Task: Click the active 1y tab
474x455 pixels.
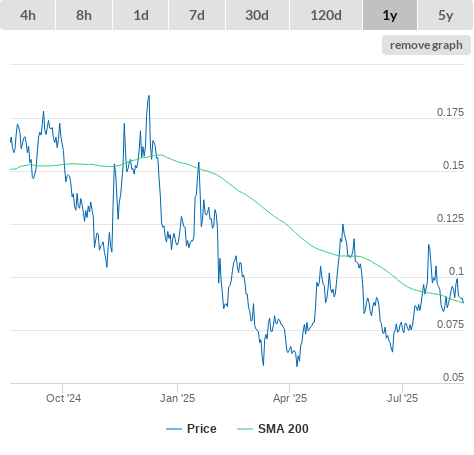Action: (x=390, y=15)
